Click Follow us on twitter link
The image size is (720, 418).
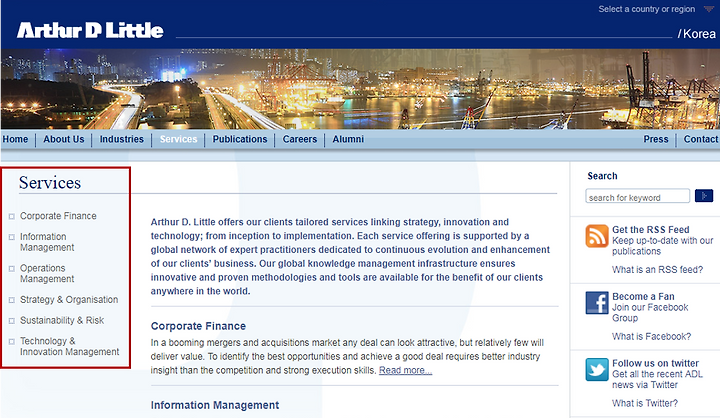pyautogui.click(x=655, y=363)
